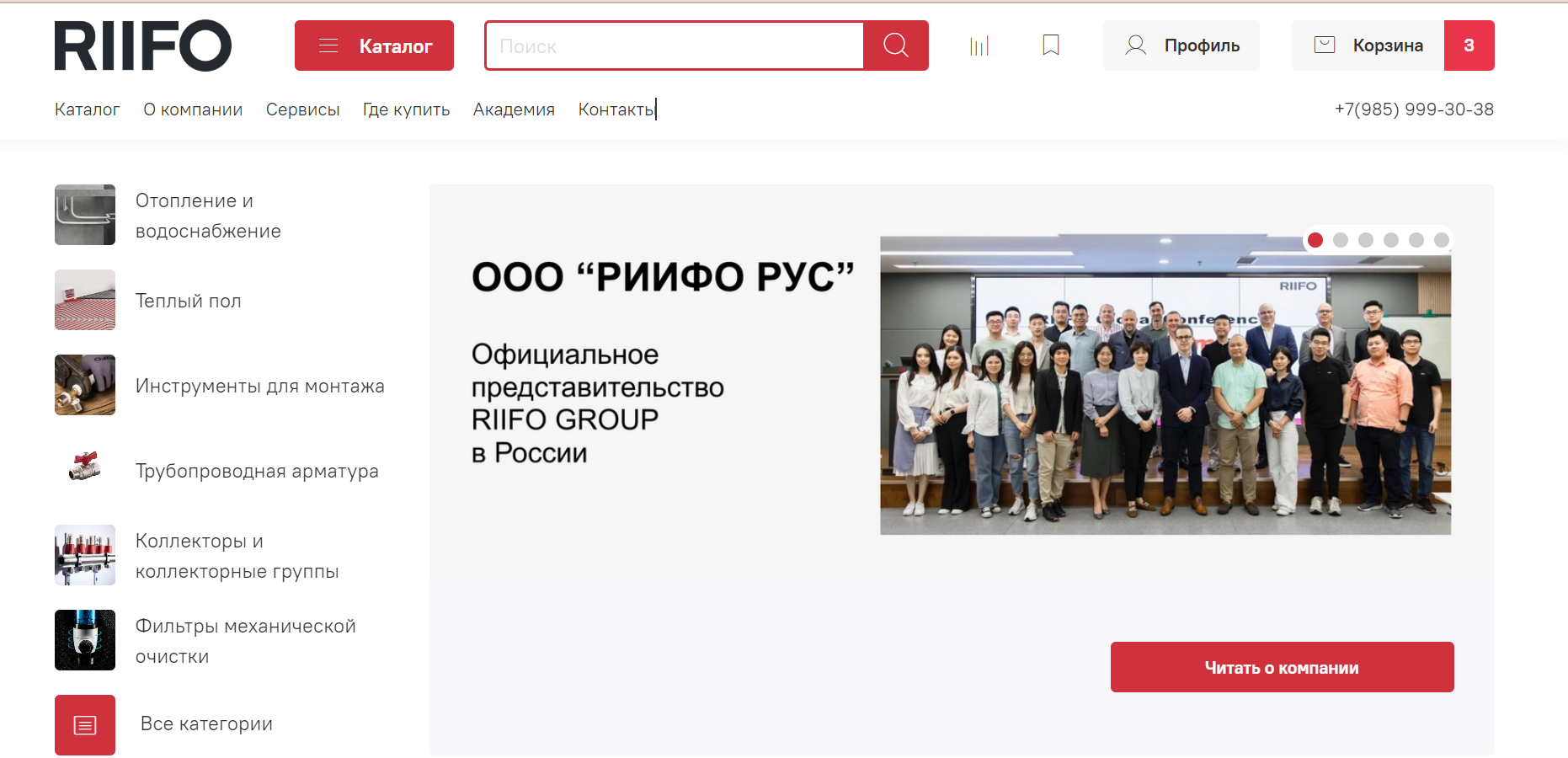Click Читать о компании button
1568x758 pixels.
pyautogui.click(x=1282, y=667)
